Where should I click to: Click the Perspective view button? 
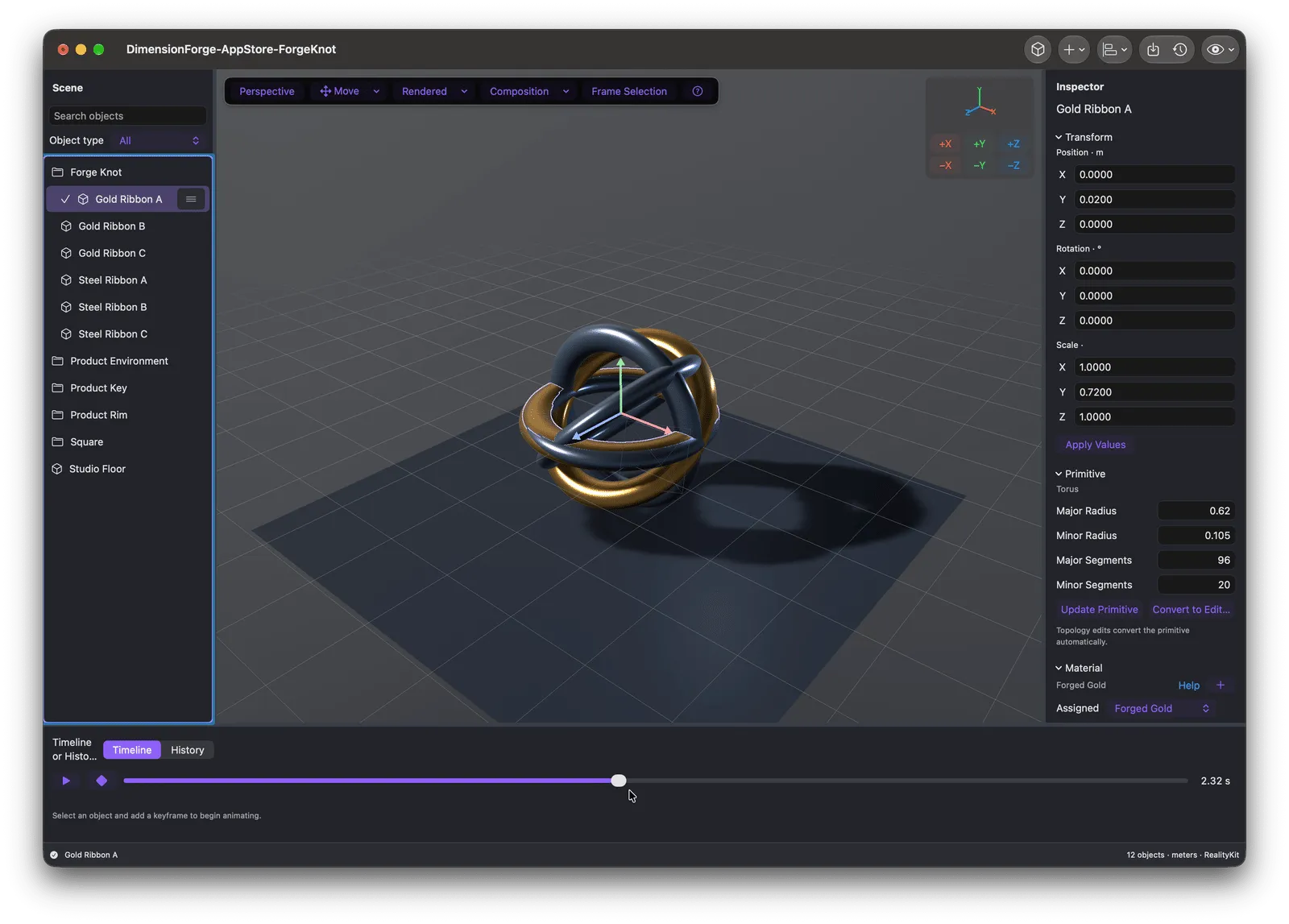click(x=267, y=91)
